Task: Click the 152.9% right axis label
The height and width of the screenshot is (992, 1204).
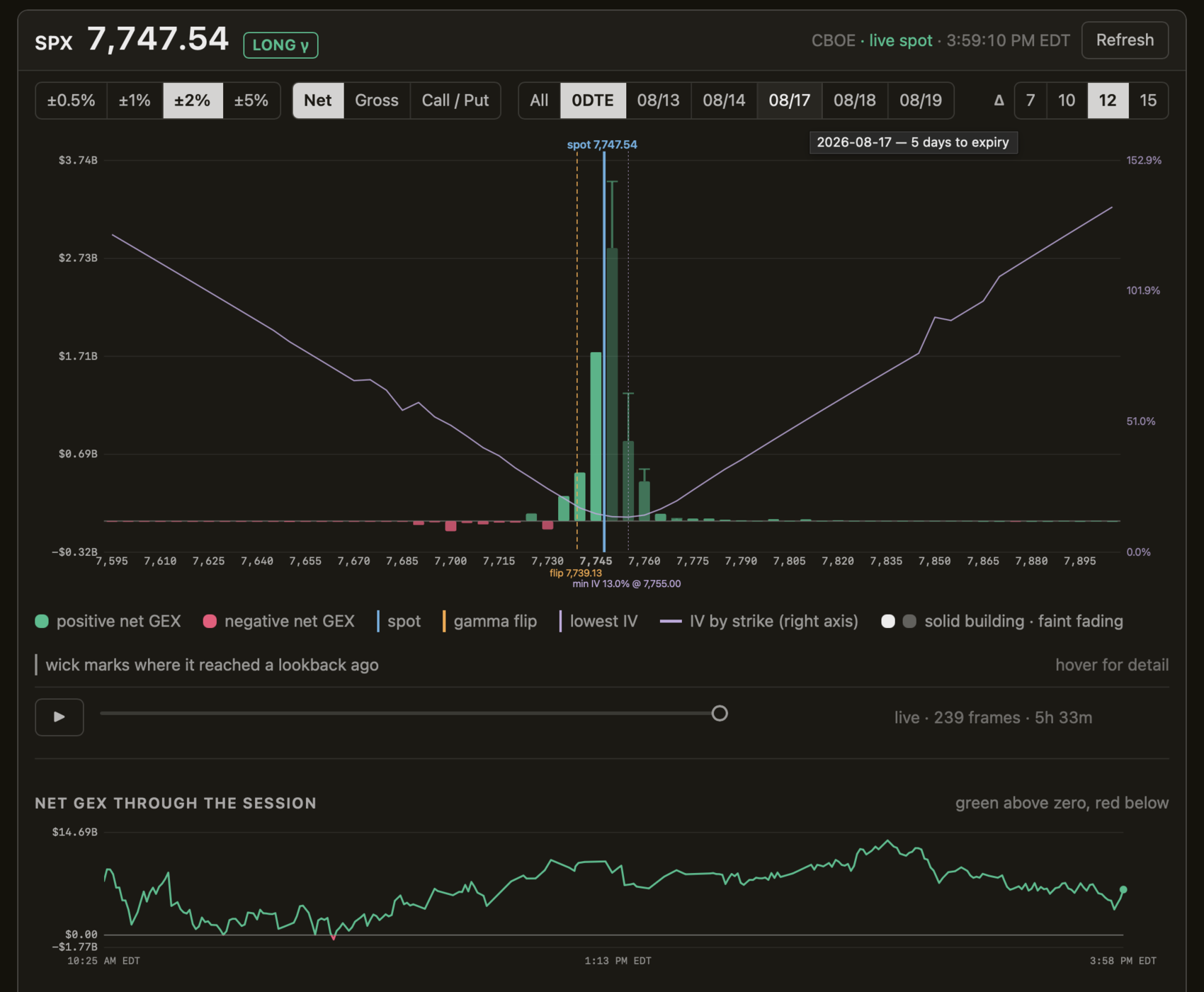Action: (1144, 161)
